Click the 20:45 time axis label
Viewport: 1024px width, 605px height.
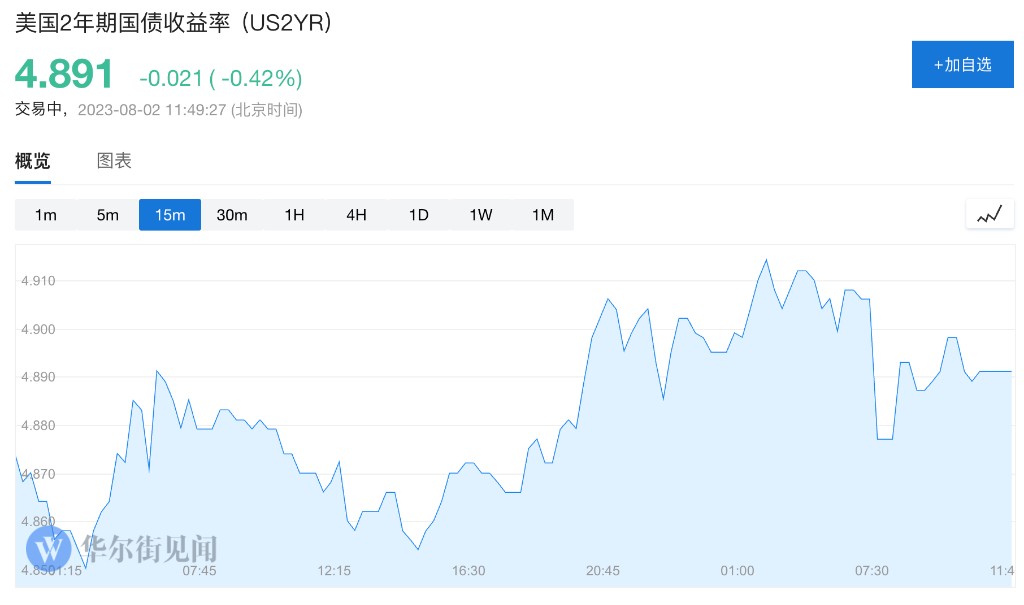[x=603, y=571]
